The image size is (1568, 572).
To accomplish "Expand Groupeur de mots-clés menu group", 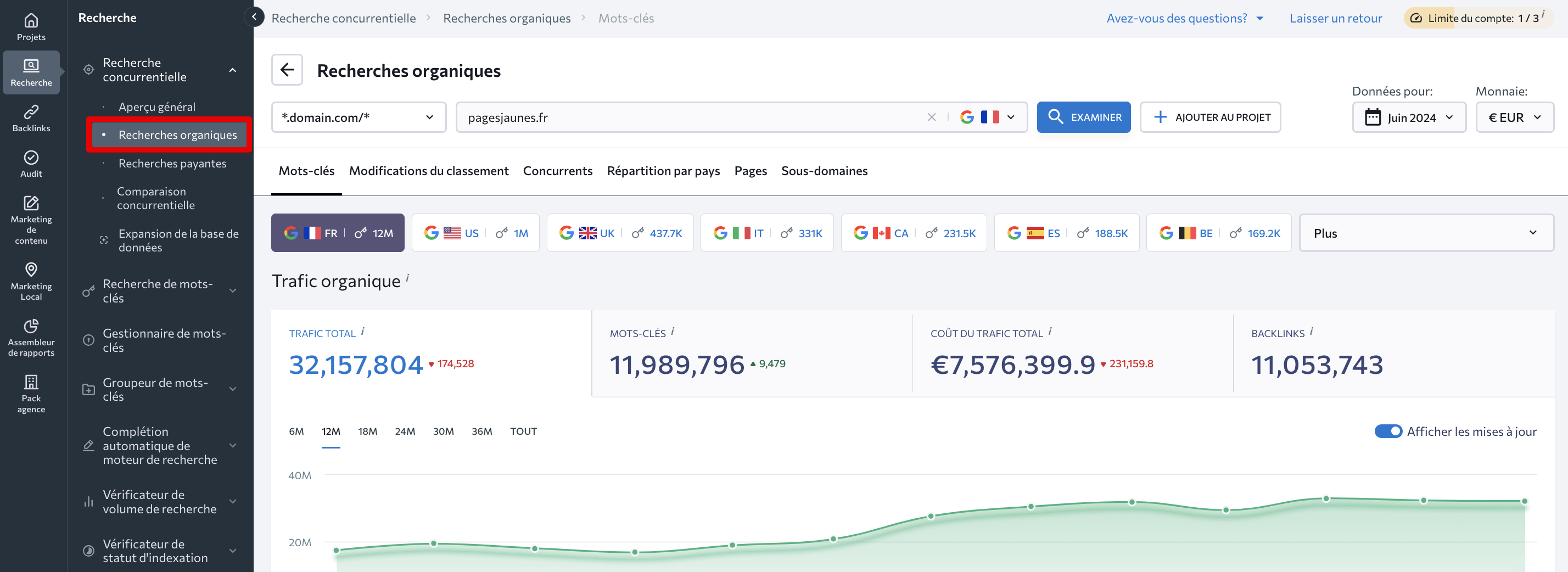I will pyautogui.click(x=233, y=389).
